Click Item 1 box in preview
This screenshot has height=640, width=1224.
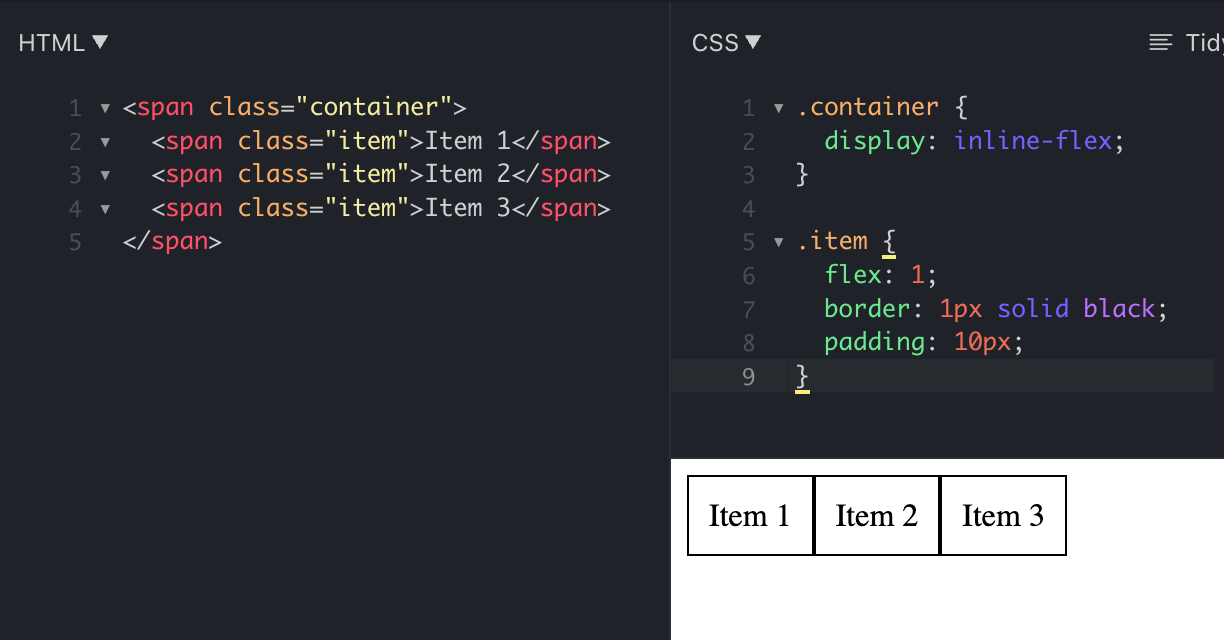pyautogui.click(x=750, y=515)
